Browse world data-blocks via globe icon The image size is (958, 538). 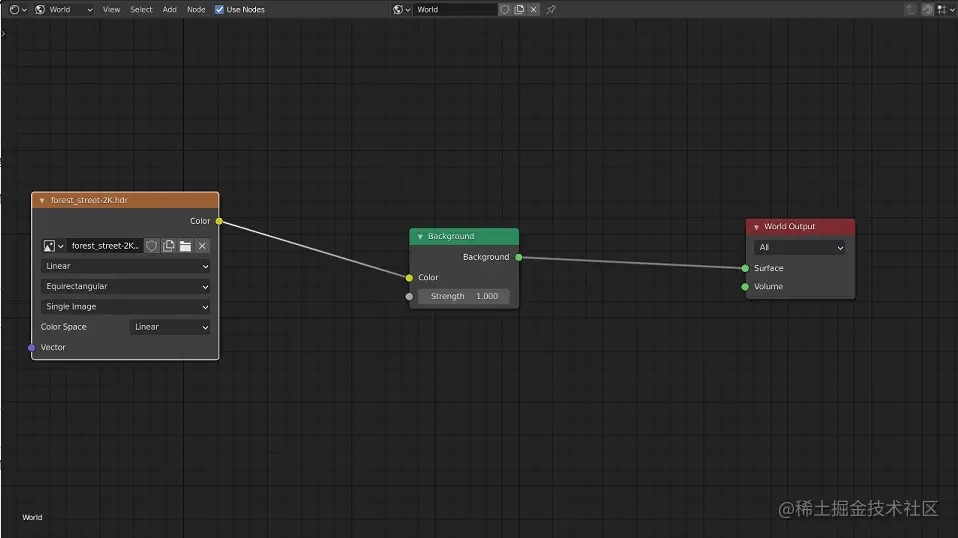tap(401, 9)
